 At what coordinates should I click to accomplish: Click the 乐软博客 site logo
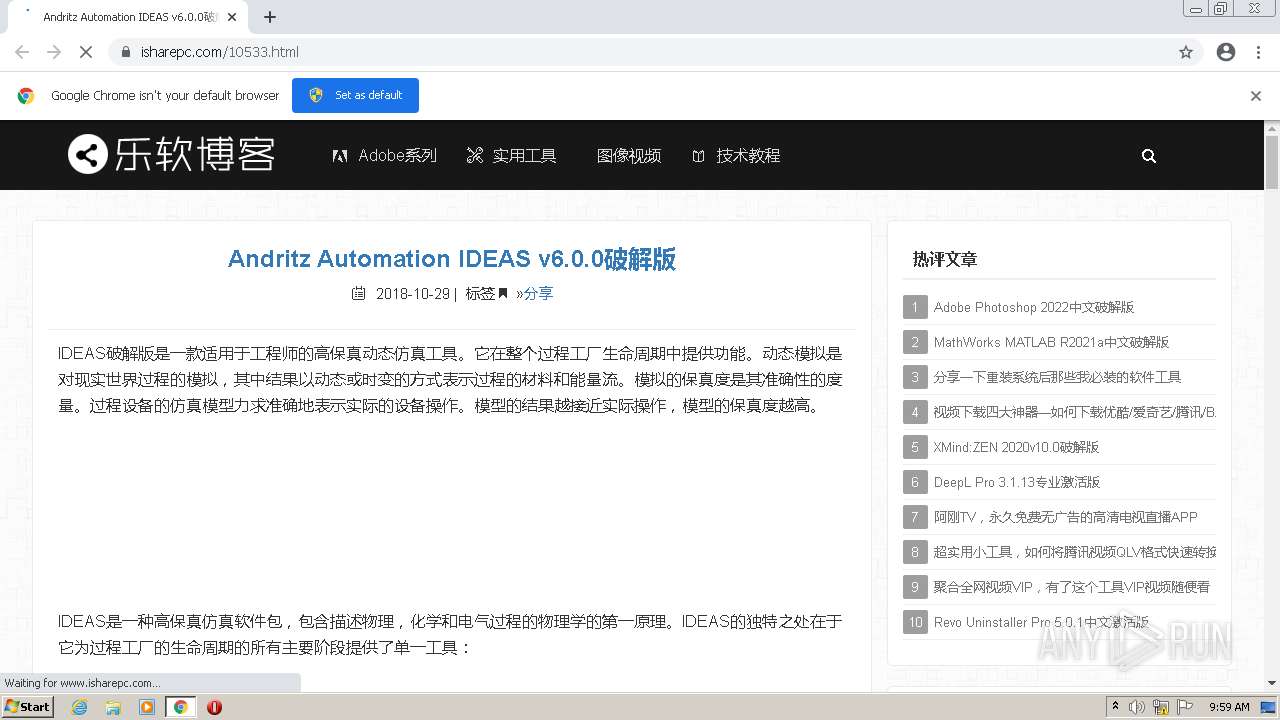(171, 155)
